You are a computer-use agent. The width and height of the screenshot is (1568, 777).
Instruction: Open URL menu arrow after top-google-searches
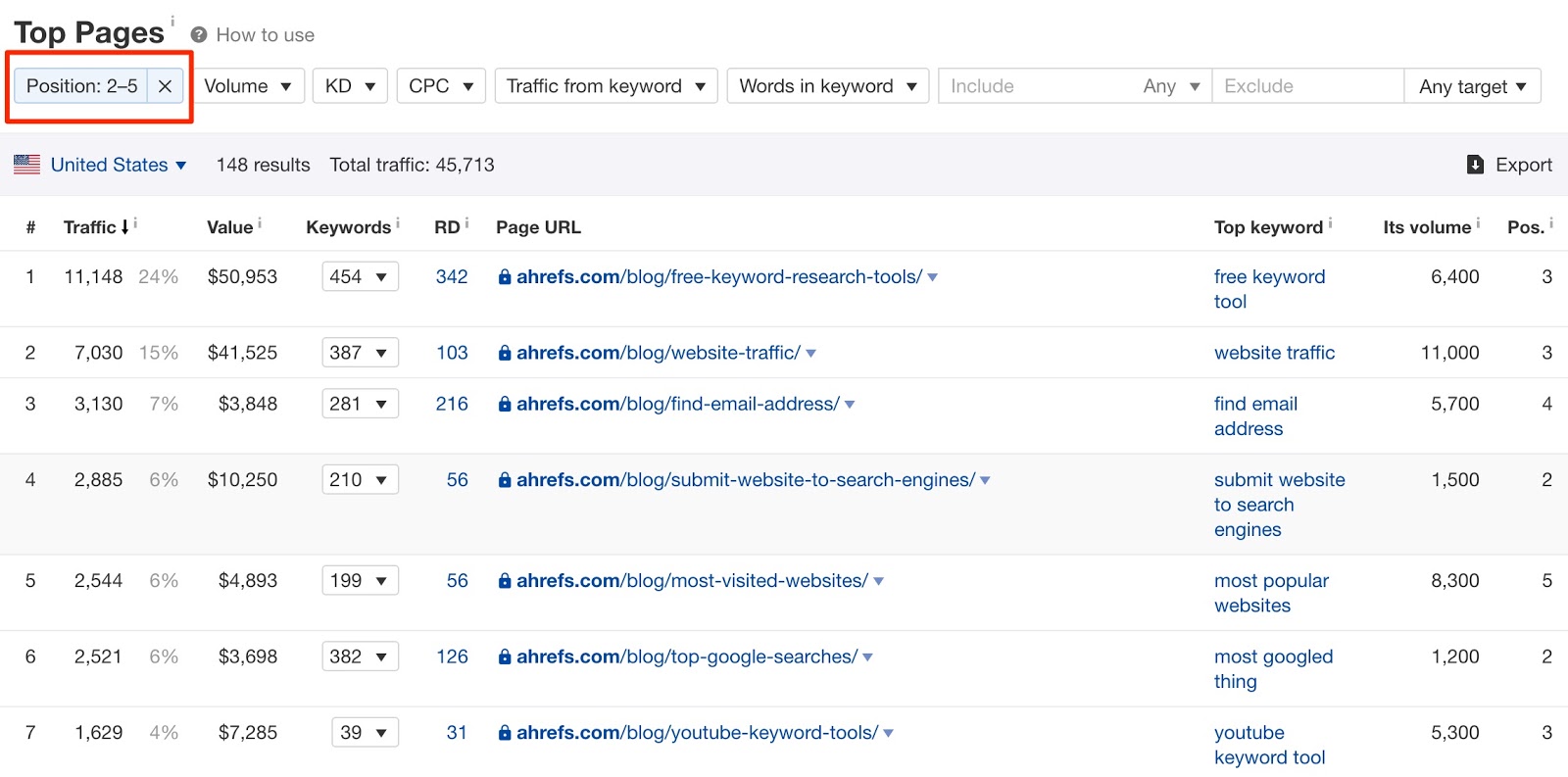pos(868,657)
